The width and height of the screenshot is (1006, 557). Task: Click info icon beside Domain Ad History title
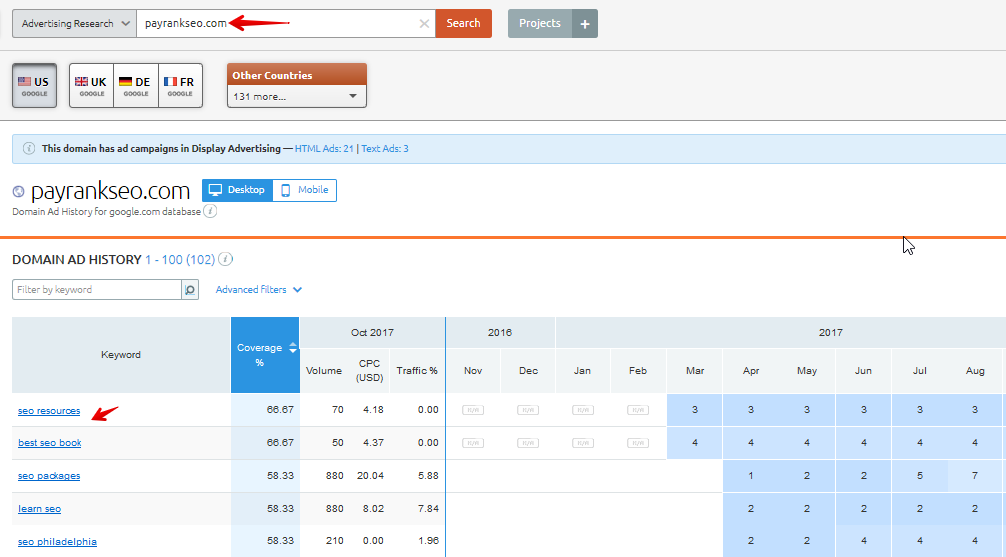tap(225, 259)
